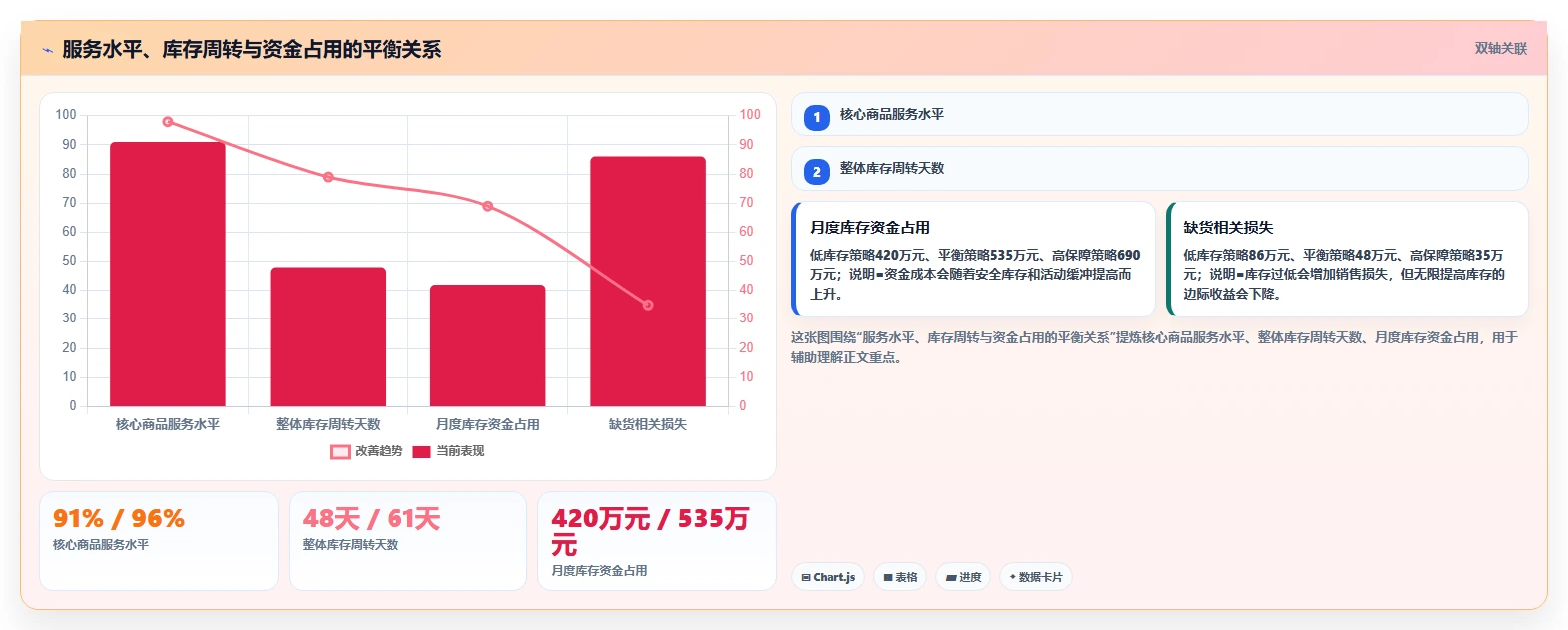Click the 月度库存资金占用 red bar
Image resolution: width=1568 pixels, height=630 pixels.
coord(488,345)
